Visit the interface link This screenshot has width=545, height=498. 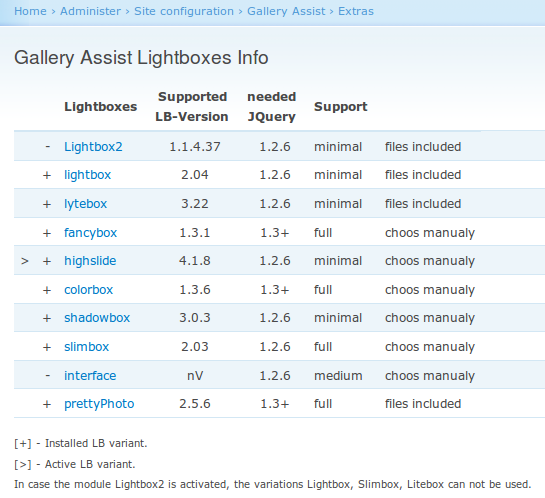[x=90, y=376]
